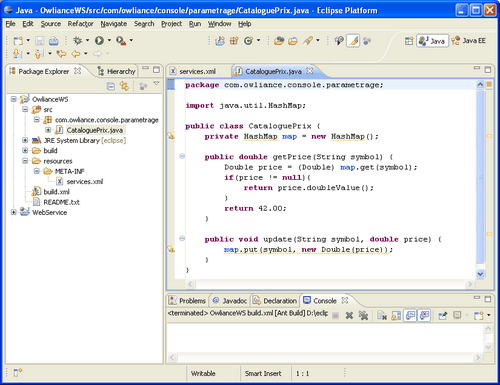This screenshot has width=500, height=385.
Task: Toggle Show Console on standard error
Action: click(x=424, y=315)
